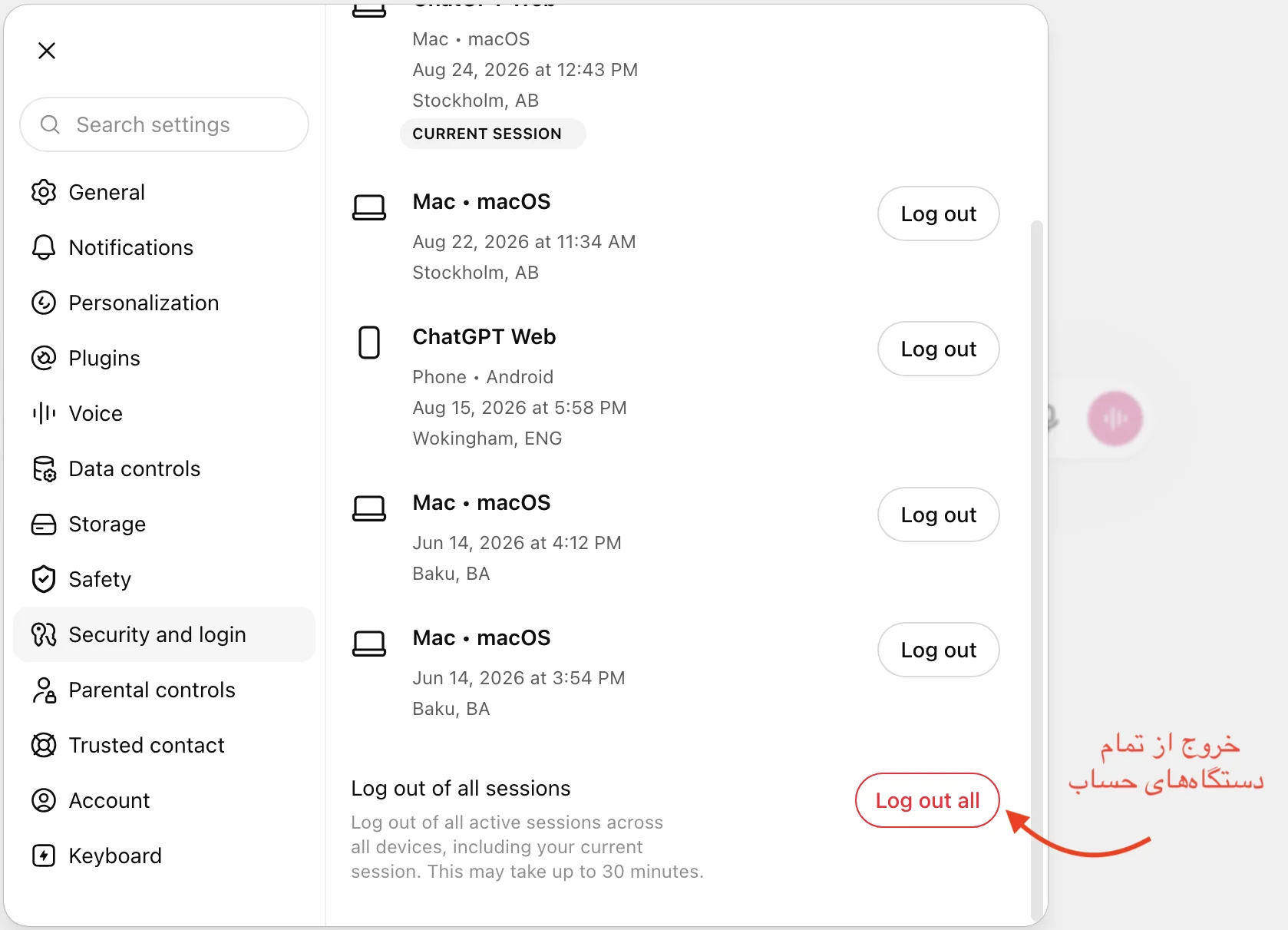
Task: Click the Voice waveform icon in sidebar
Action: click(x=44, y=413)
